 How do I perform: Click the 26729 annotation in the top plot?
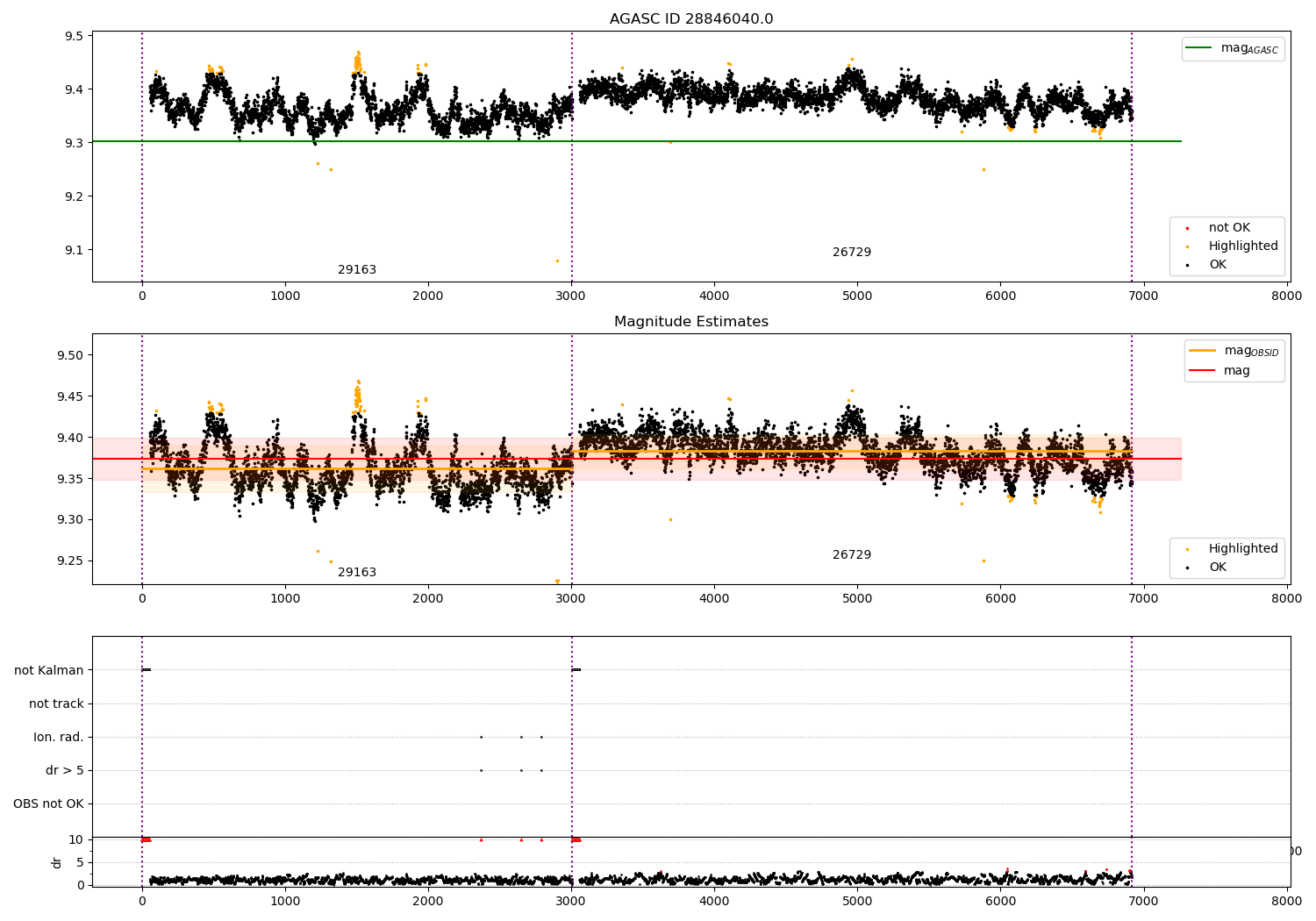coord(852,253)
